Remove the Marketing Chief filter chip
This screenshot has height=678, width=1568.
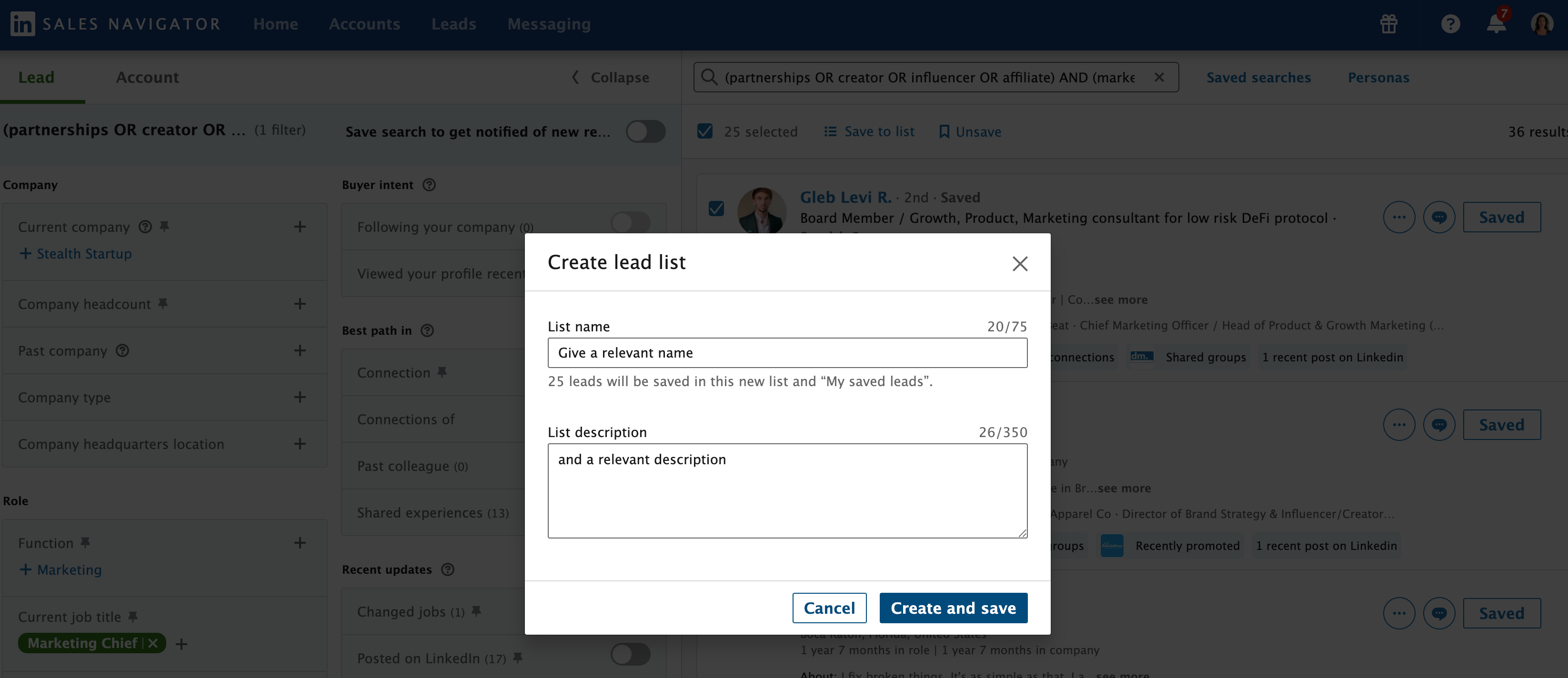[x=153, y=643]
